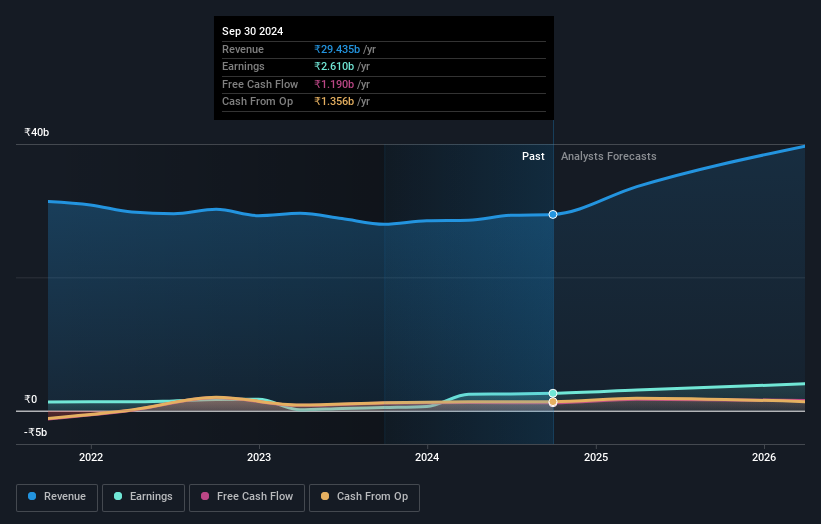Click the Sep 30 2024 tooltip date
The width and height of the screenshot is (821, 524).
pyautogui.click(x=252, y=31)
